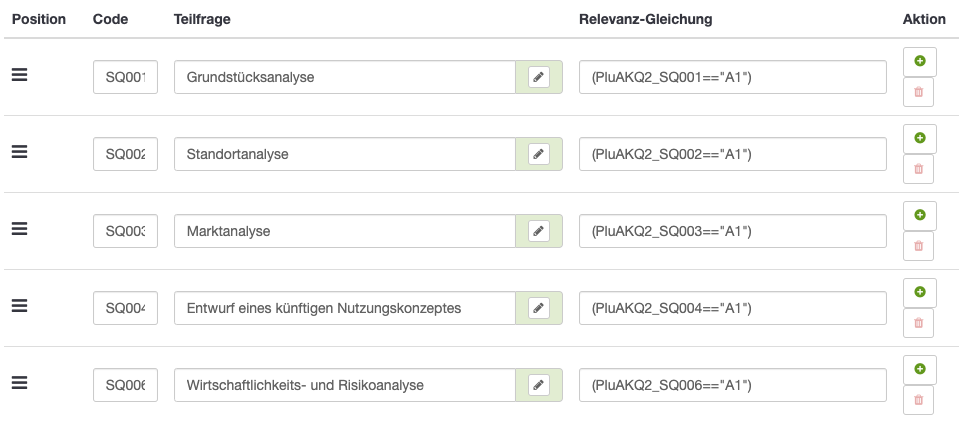The height and width of the screenshot is (427, 959).
Task: Click the position handle of the SQ006 row
Action: [x=19, y=383]
